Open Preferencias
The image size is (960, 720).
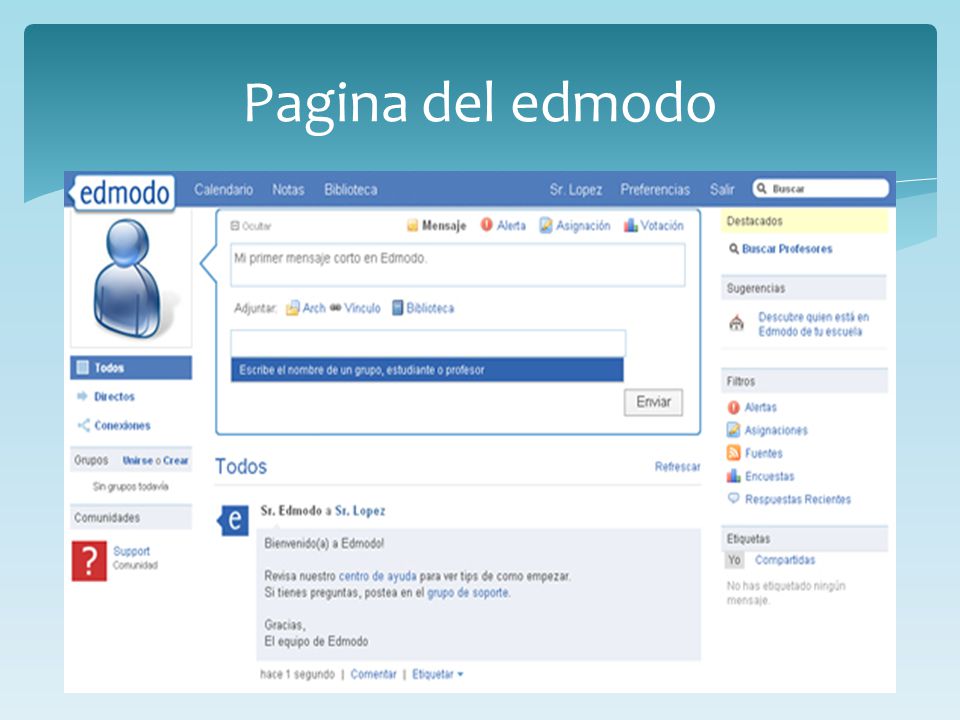(x=655, y=190)
